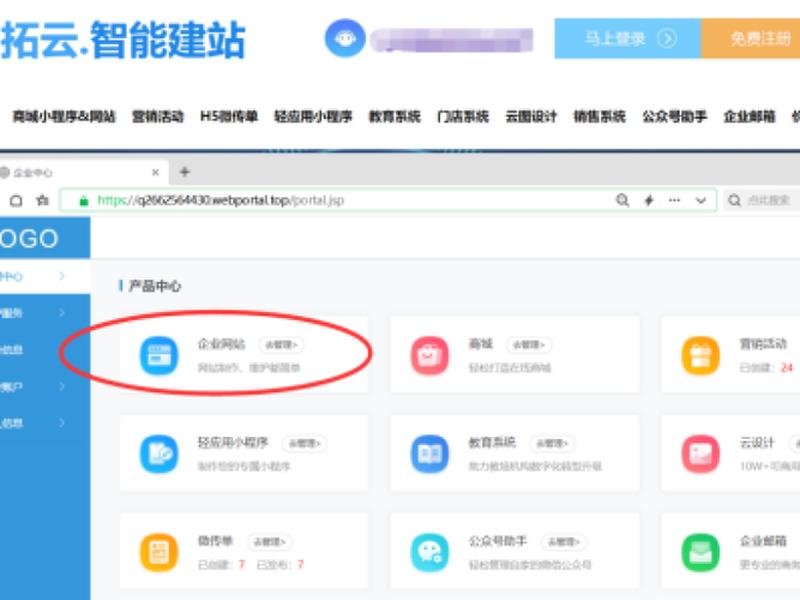Click the 云设计 card title text
800x600 pixels.
pos(757,443)
